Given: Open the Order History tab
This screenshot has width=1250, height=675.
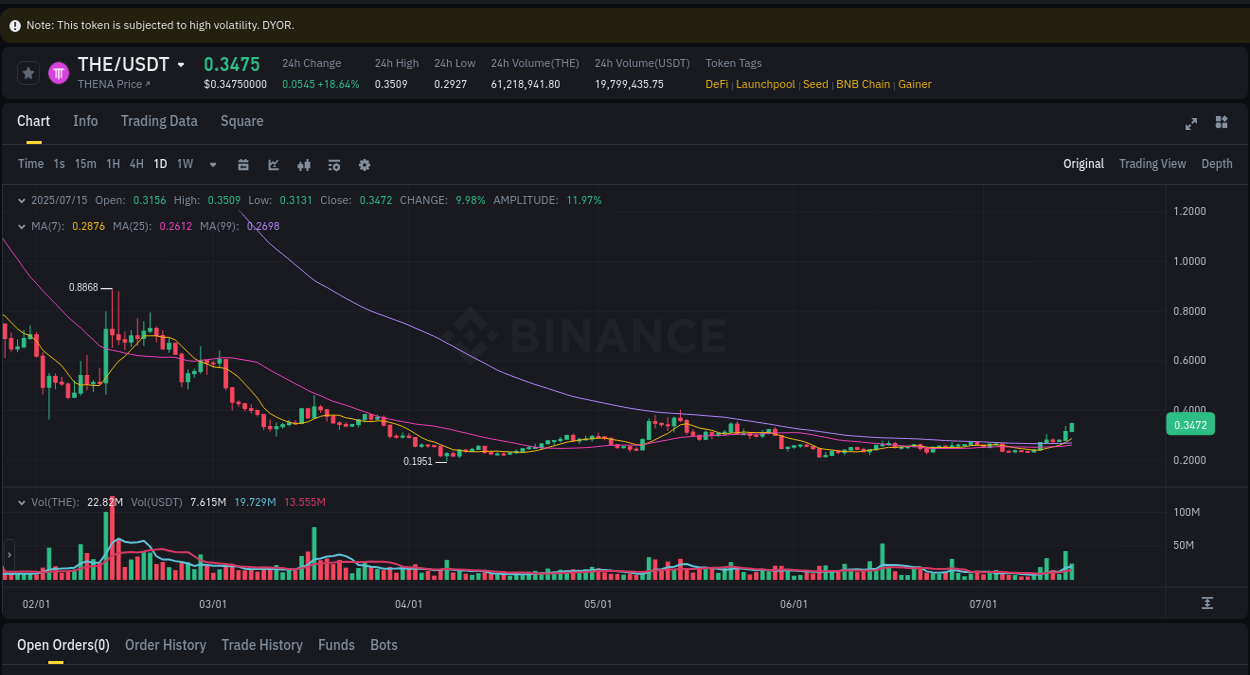Looking at the screenshot, I should (x=165, y=645).
